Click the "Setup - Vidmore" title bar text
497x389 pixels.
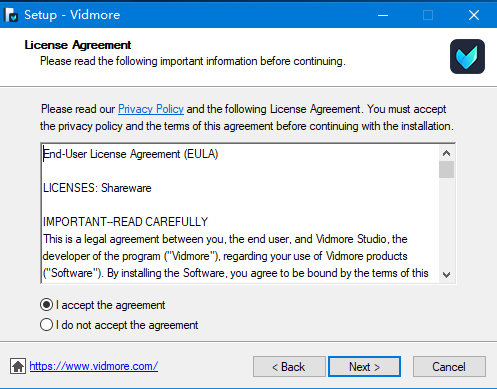tap(72, 15)
